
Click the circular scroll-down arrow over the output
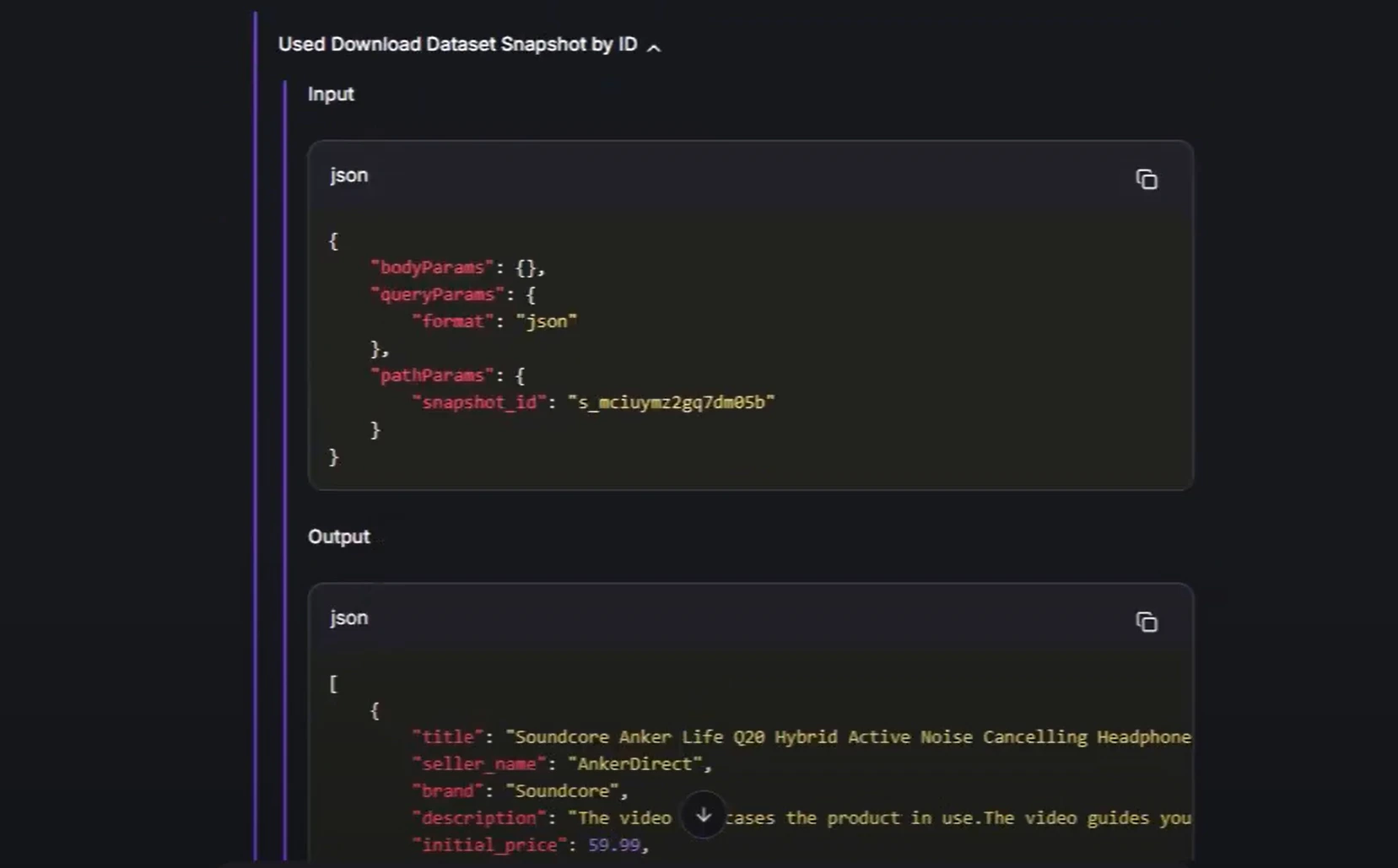pos(704,816)
